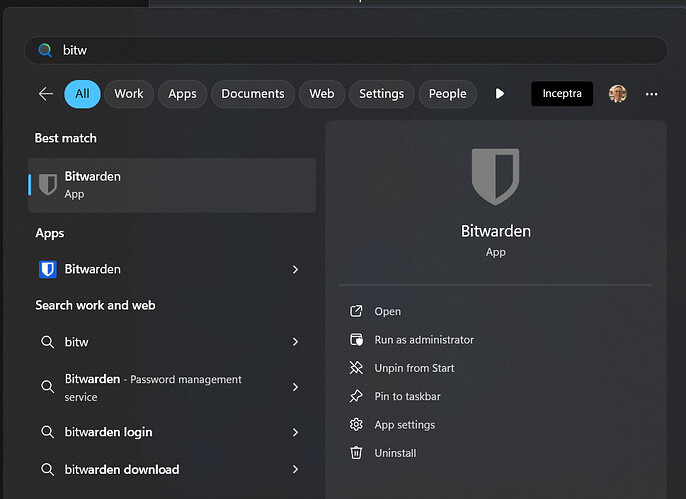Click search icon beside 'bitw' suggestion
The image size is (686, 499).
(47, 342)
